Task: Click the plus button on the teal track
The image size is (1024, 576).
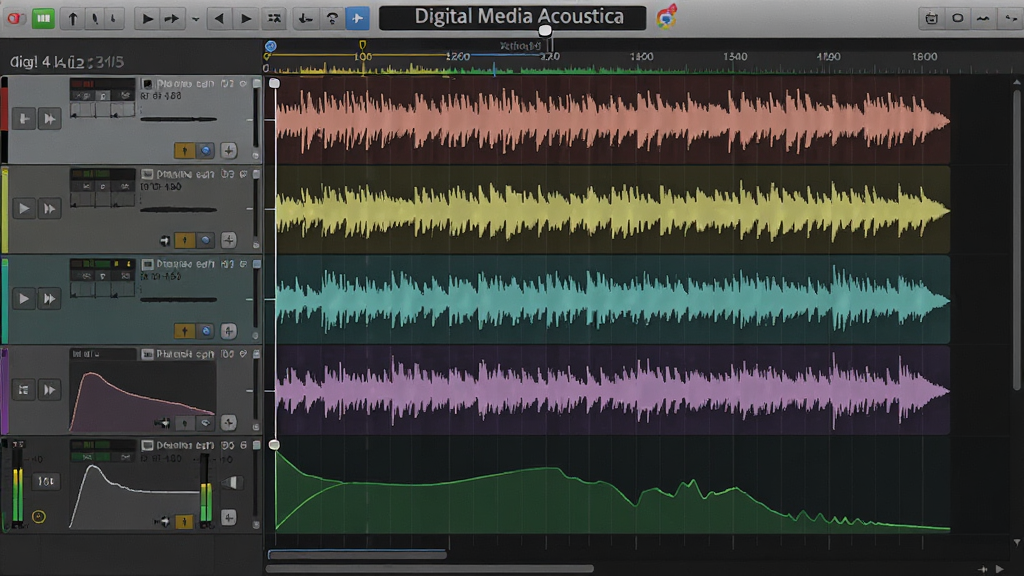Action: point(229,331)
